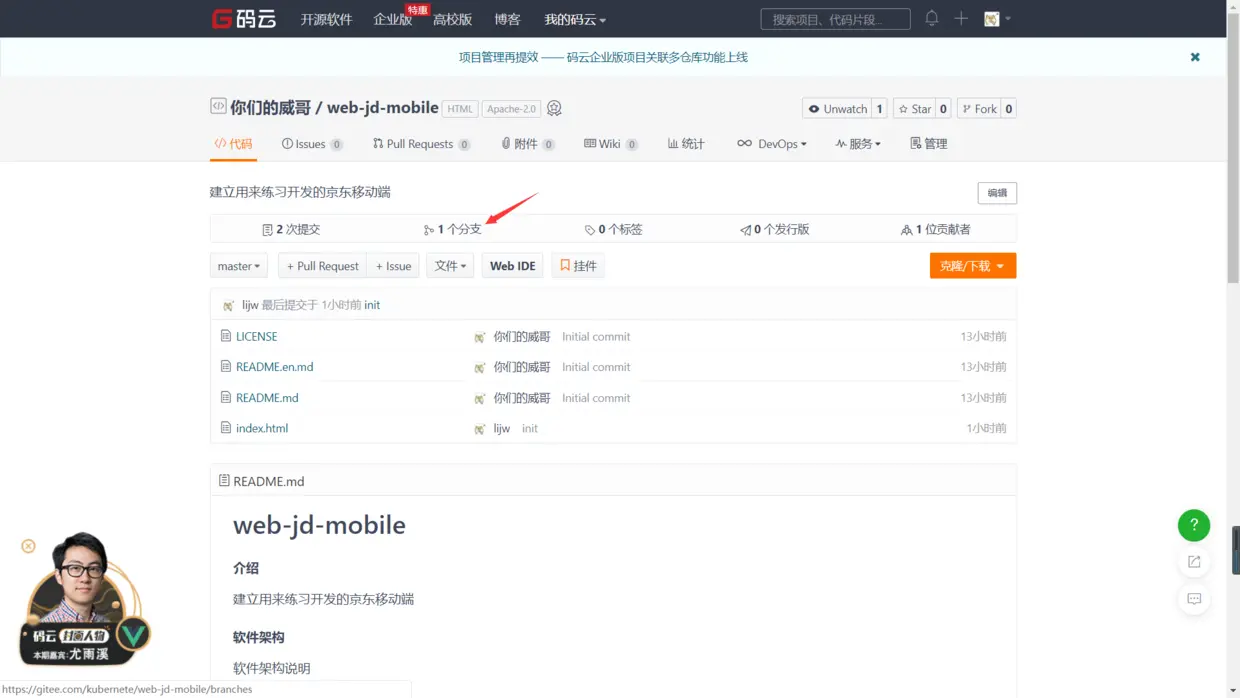Open the Wiki tab
This screenshot has height=698, width=1240.
(x=611, y=144)
